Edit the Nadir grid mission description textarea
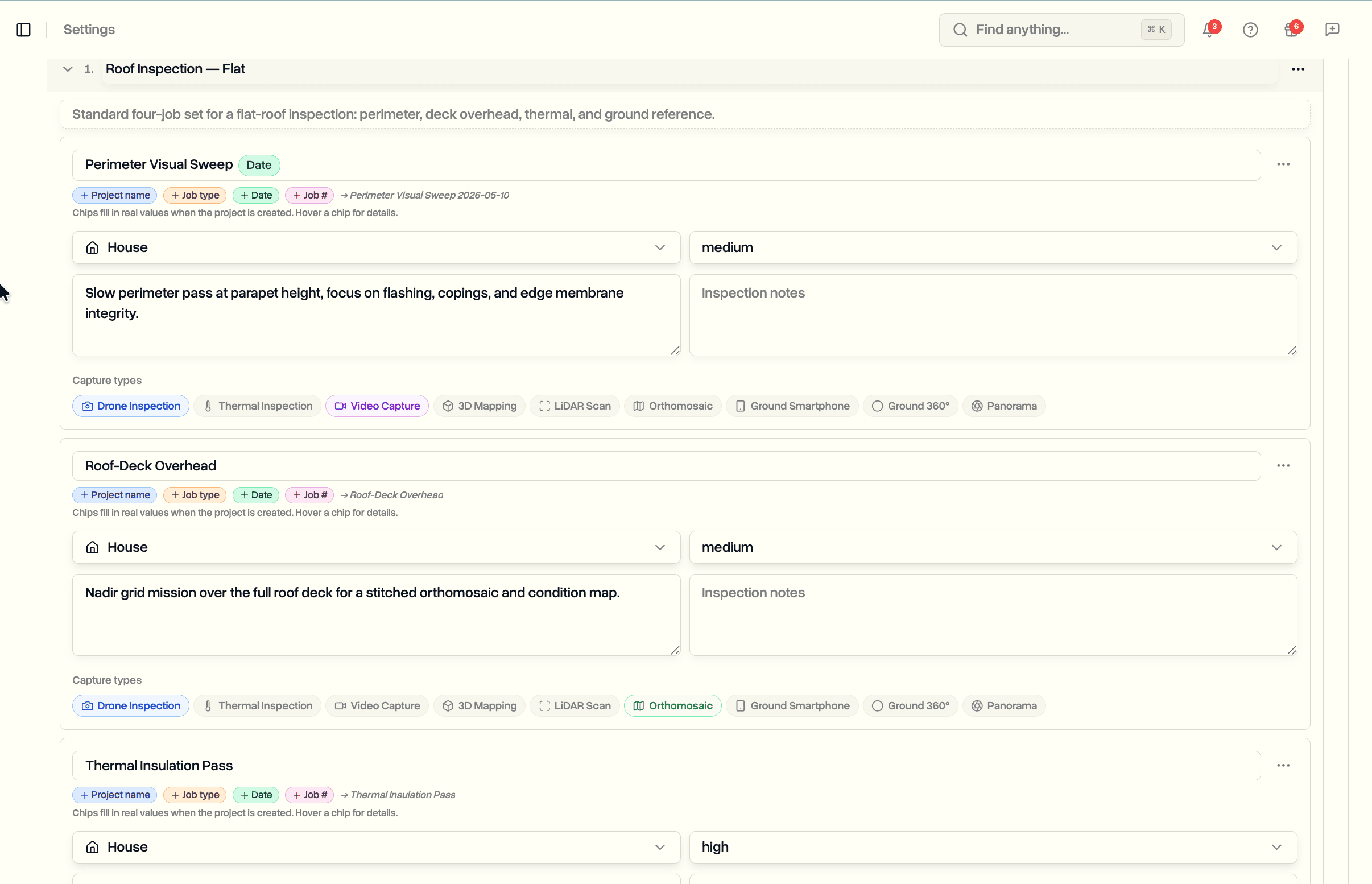 tap(376, 615)
